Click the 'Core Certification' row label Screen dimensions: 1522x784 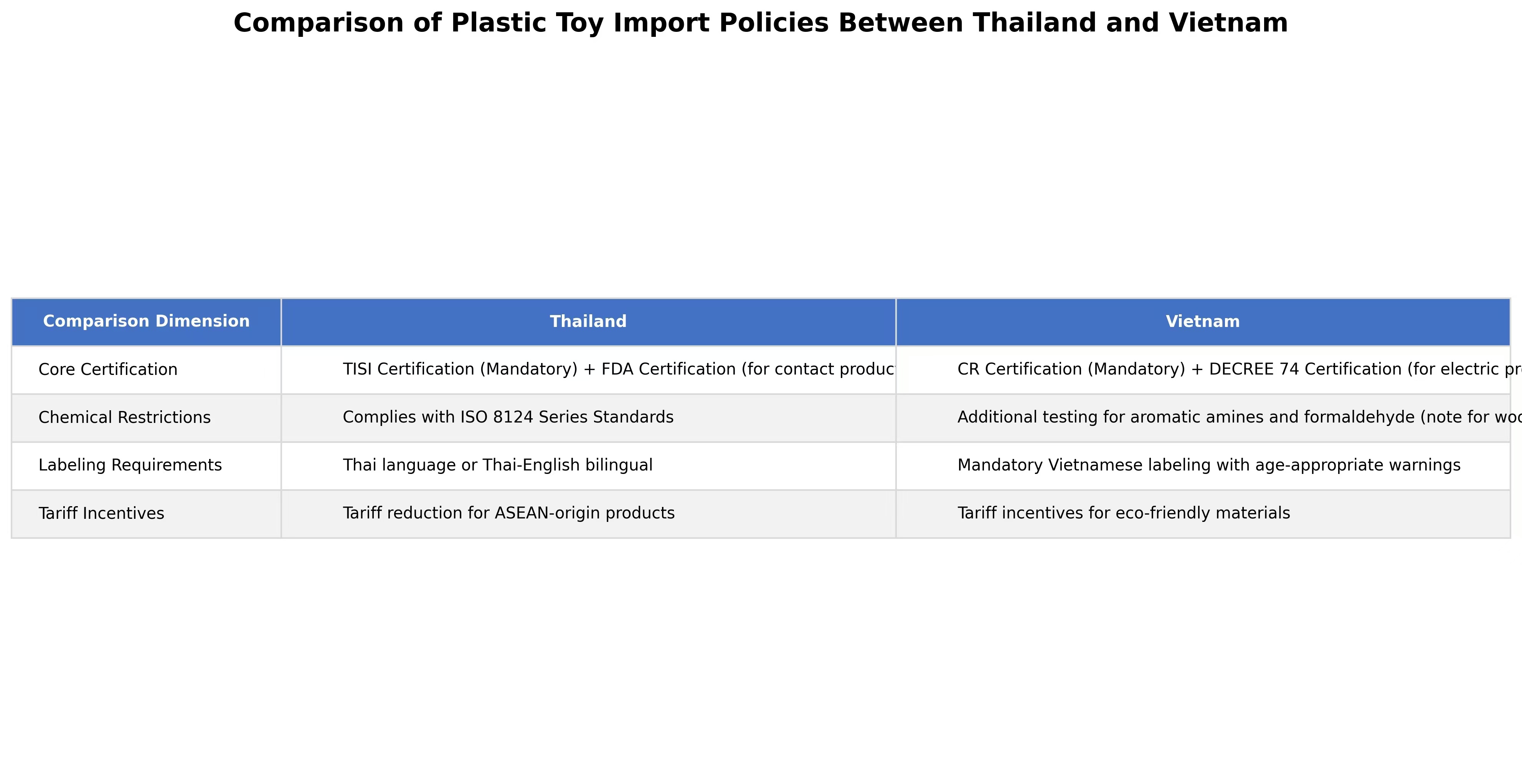click(107, 370)
